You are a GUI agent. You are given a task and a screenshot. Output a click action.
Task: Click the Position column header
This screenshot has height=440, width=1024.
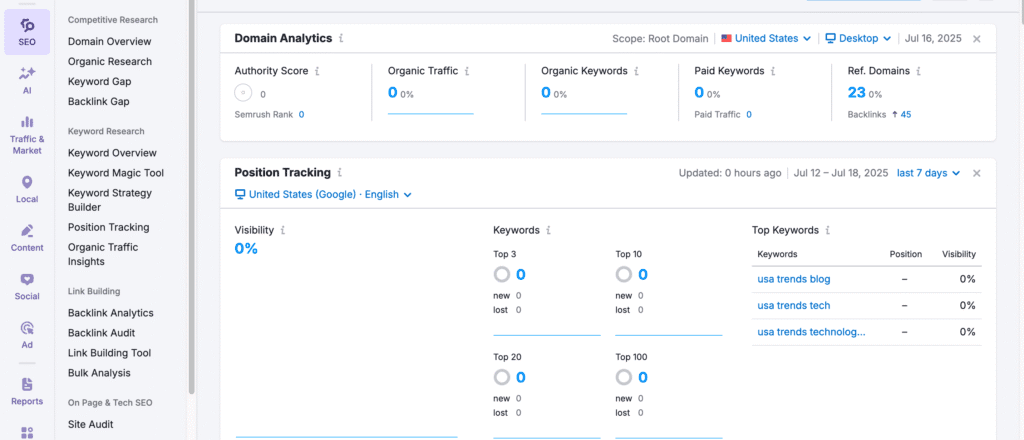(x=905, y=254)
